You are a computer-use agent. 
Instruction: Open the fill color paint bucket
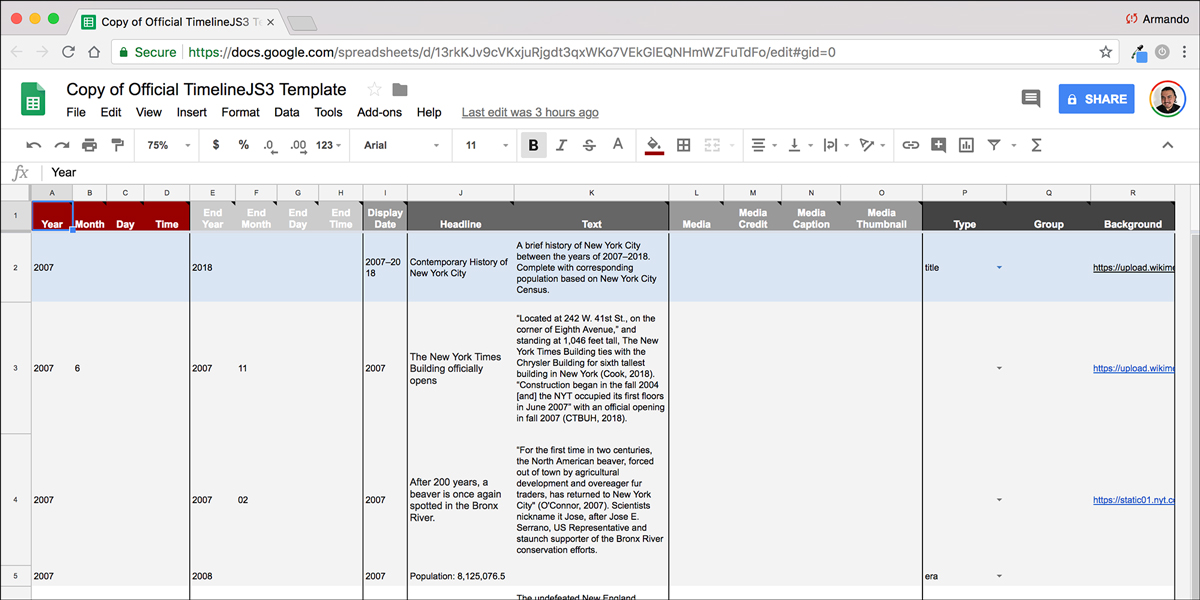coord(654,145)
